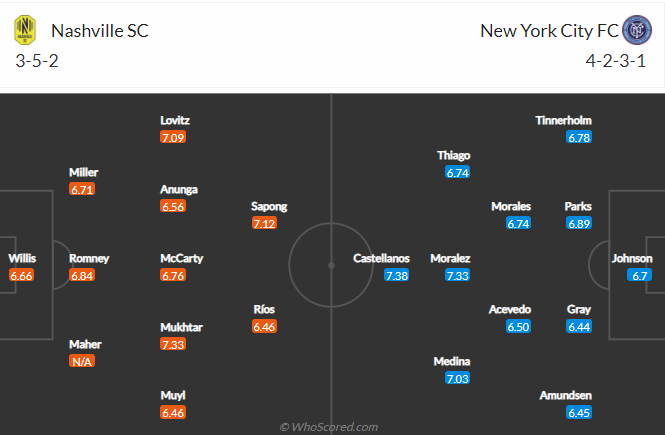The width and height of the screenshot is (665, 435).
Task: Click the 3-5-2 formation label
Action: 37,61
